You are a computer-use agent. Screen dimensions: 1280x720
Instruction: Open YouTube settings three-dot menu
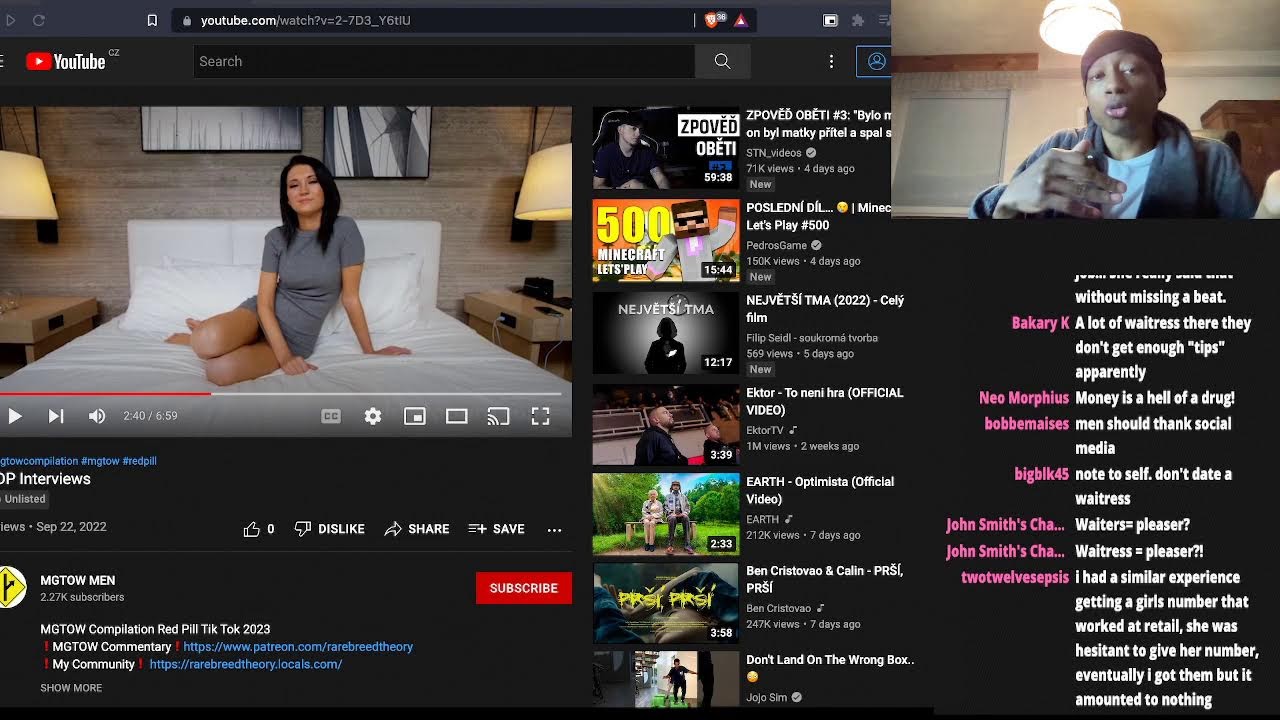tap(831, 61)
